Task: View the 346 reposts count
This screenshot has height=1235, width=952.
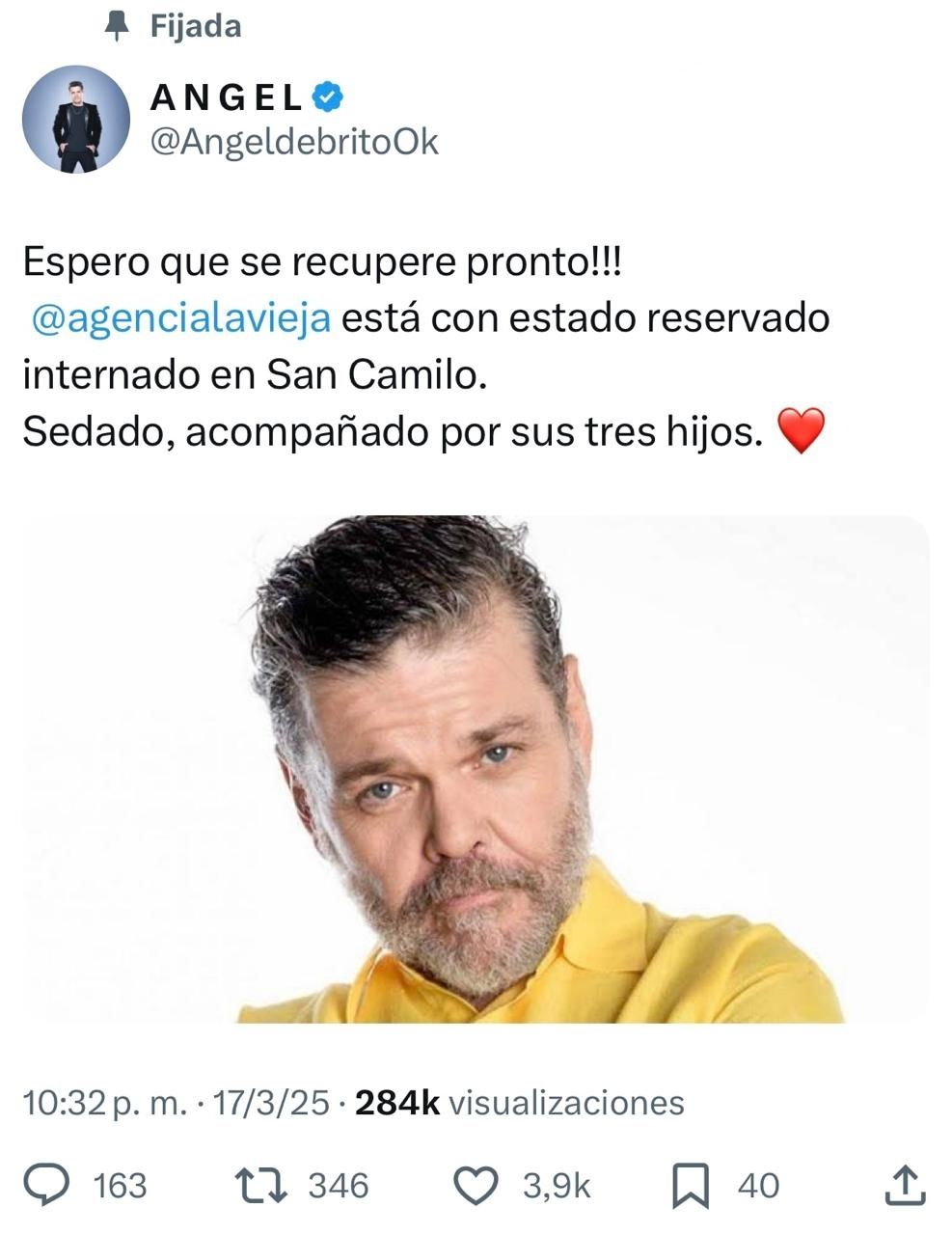Action: point(339,1186)
